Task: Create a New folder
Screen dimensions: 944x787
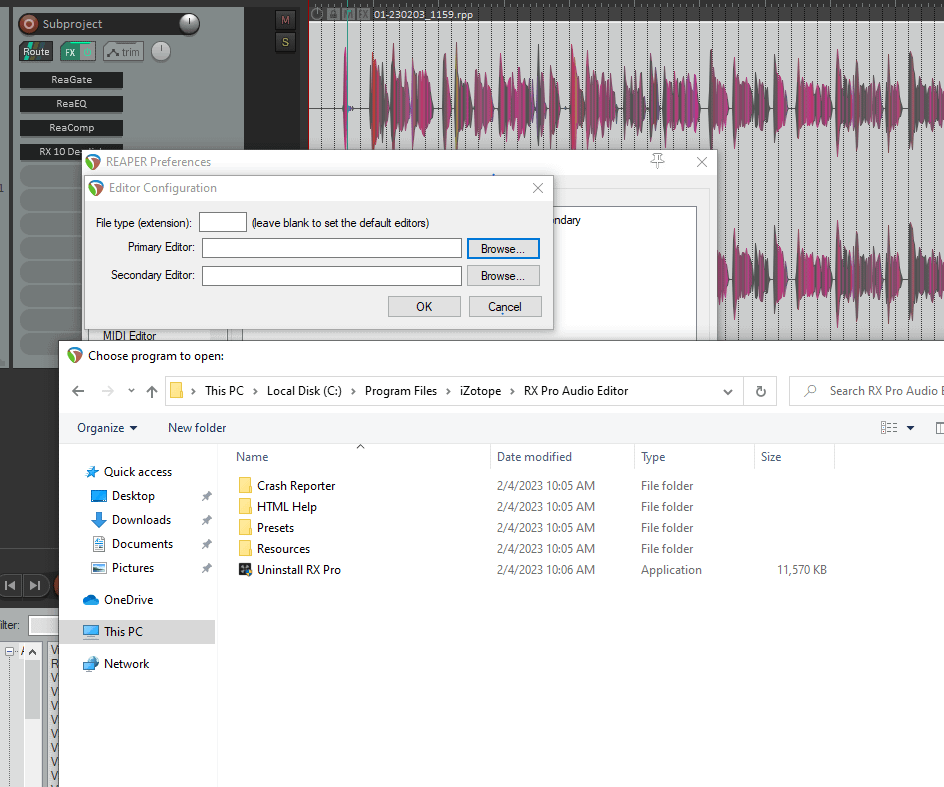Action: [197, 428]
